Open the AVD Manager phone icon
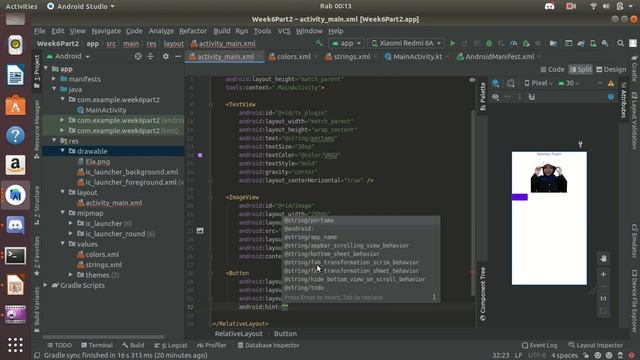This screenshot has width=640, height=360. pos(593,43)
